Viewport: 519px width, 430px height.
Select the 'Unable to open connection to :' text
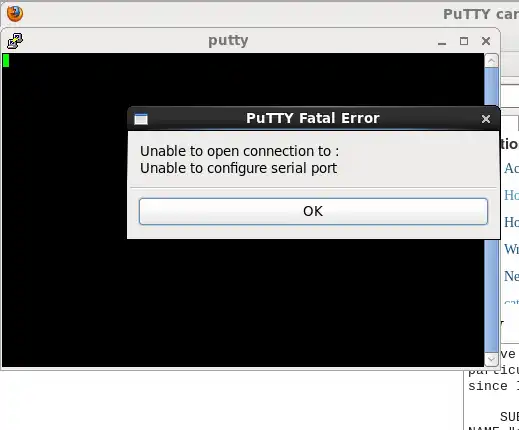[239, 151]
